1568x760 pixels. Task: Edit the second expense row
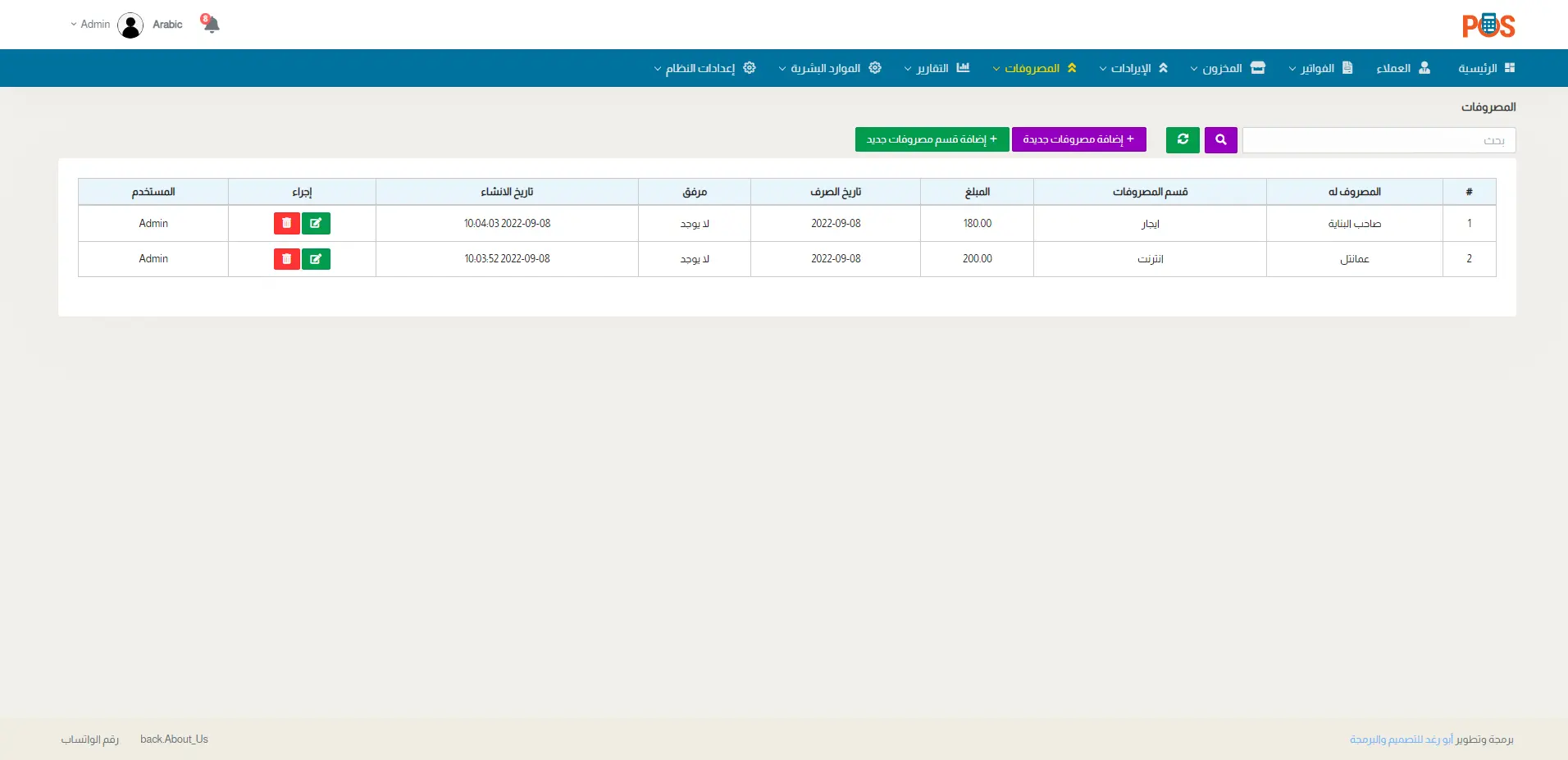pyautogui.click(x=316, y=259)
